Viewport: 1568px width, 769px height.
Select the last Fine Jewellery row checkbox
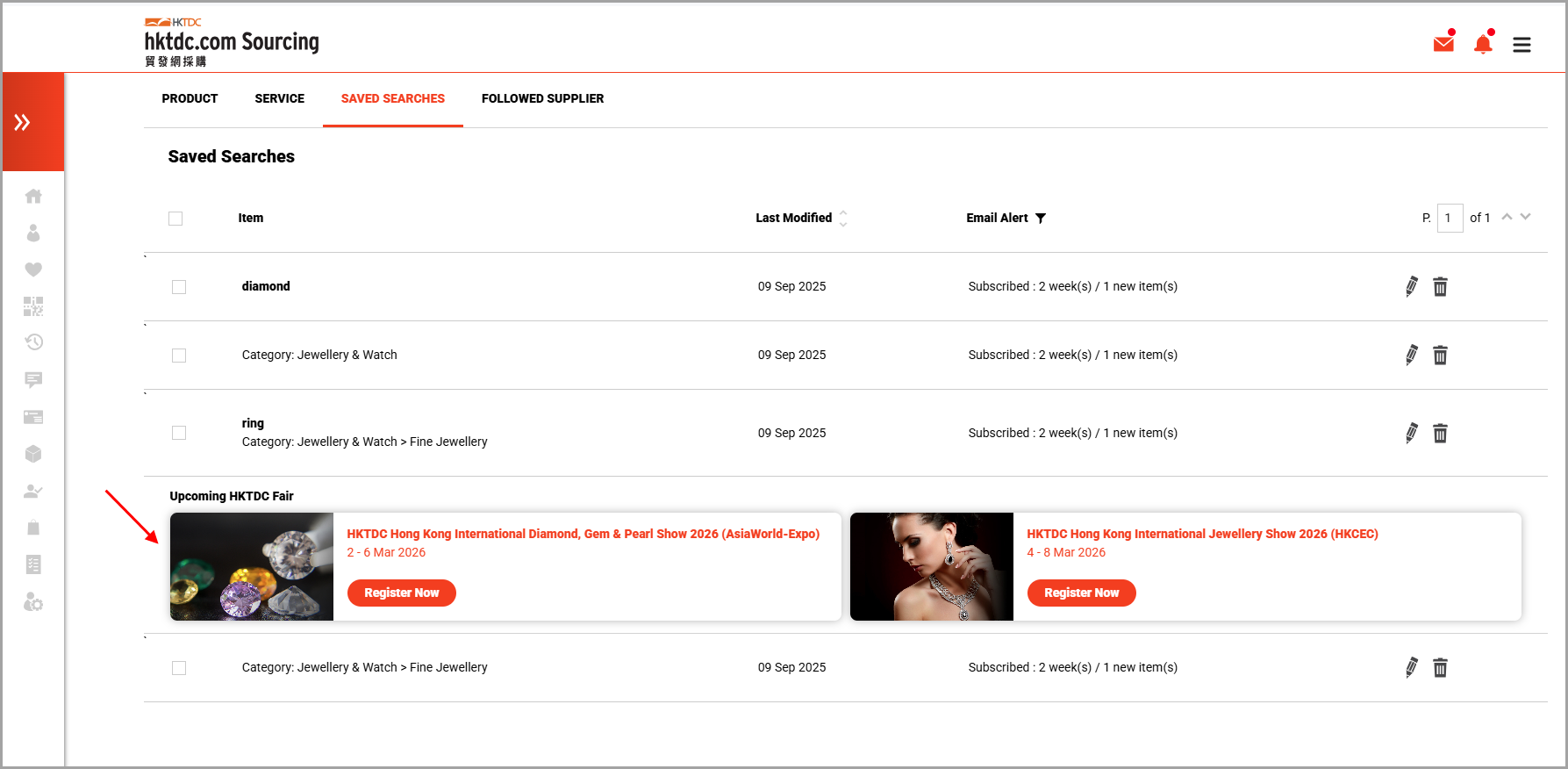pos(179,668)
